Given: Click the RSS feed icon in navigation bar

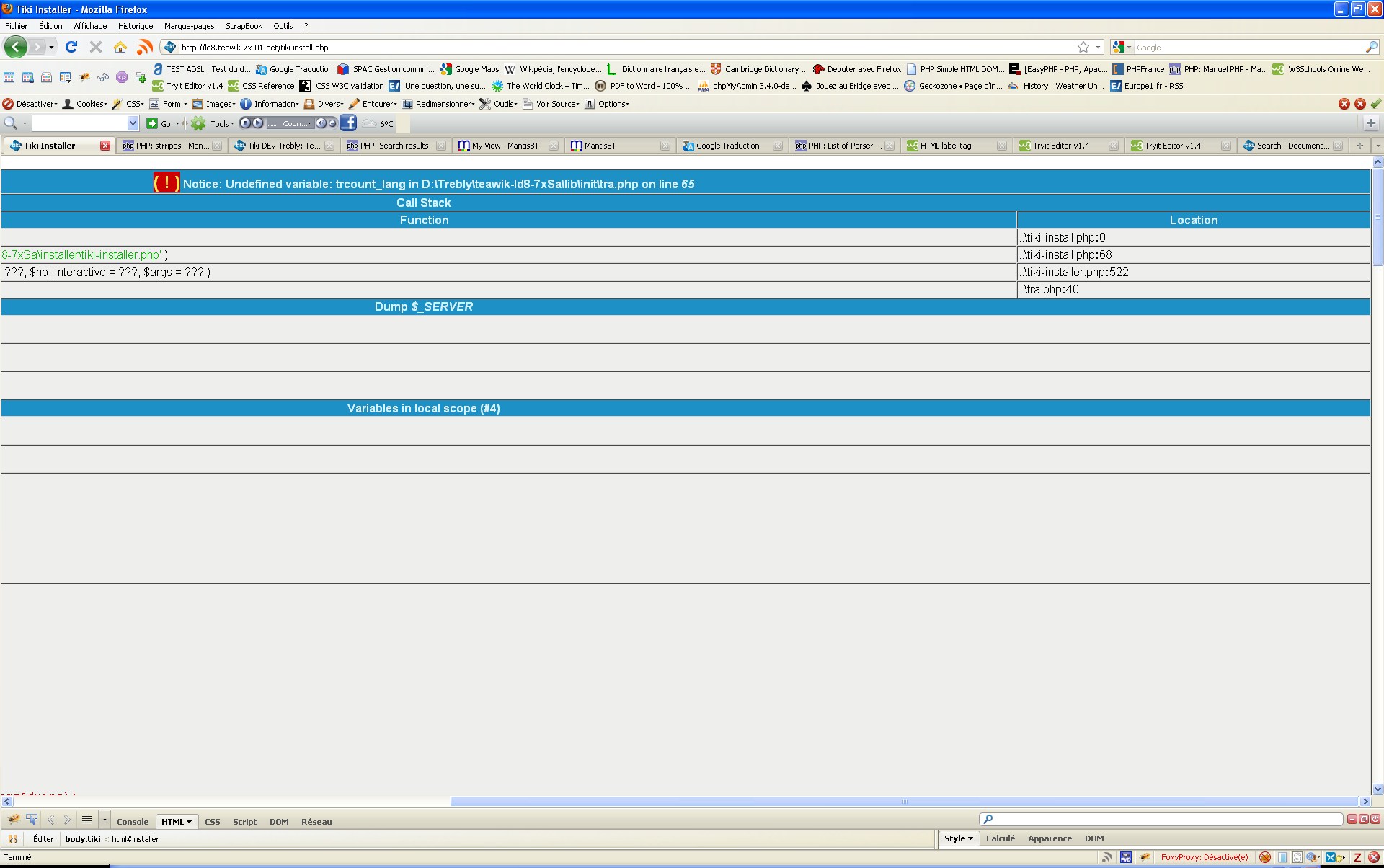Looking at the screenshot, I should coord(144,47).
